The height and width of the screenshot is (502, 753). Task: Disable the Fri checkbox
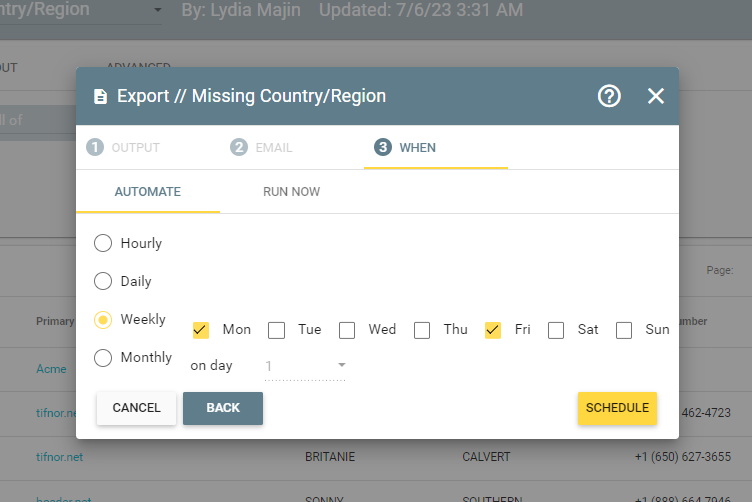[493, 330]
